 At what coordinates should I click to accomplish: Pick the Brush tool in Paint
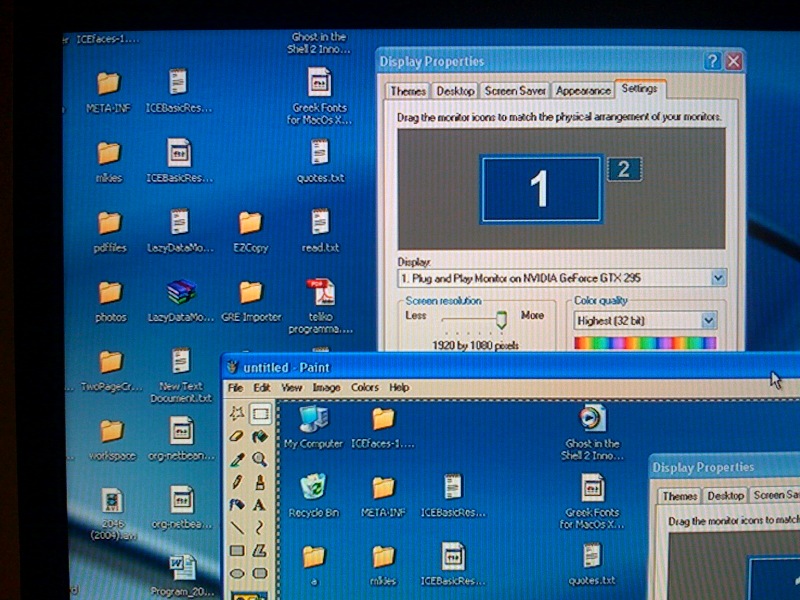(x=260, y=482)
